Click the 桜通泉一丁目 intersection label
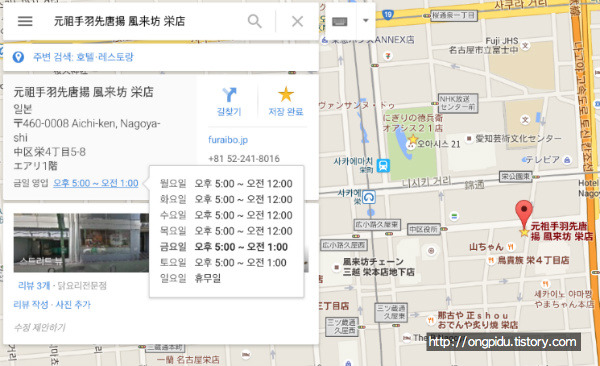600x366 pixels. tap(454, 15)
